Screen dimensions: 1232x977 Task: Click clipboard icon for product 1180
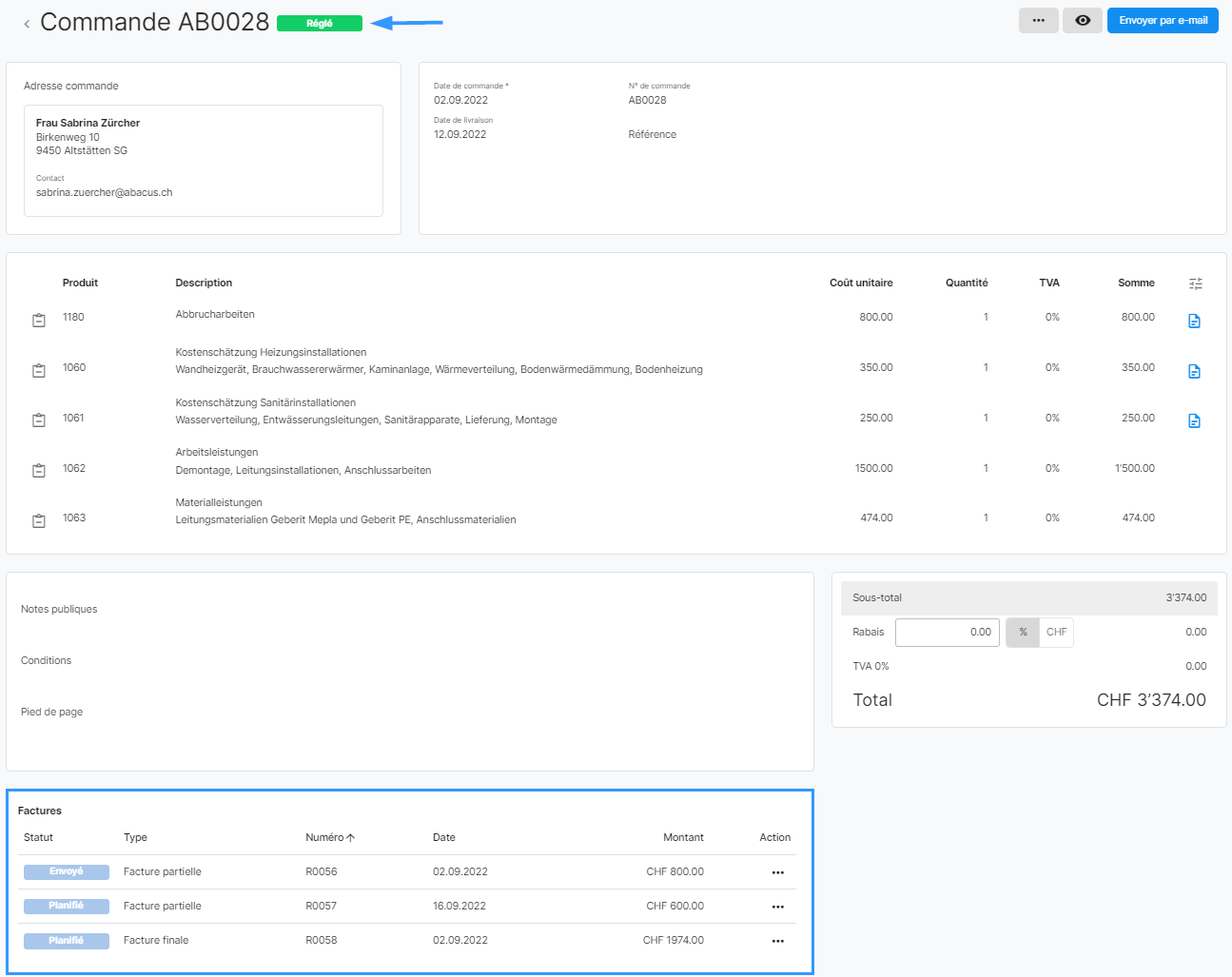pyautogui.click(x=39, y=321)
